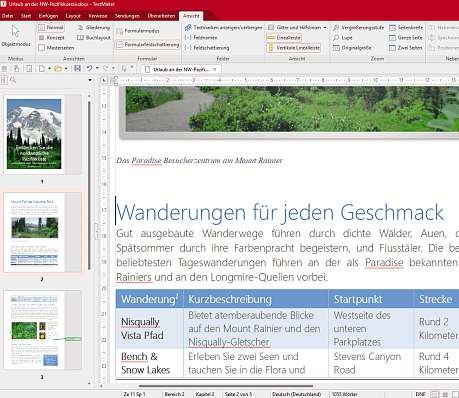Close the Urlaub an der NW-Pazifi... document tab
459x398 pixels.
[x=215, y=69]
